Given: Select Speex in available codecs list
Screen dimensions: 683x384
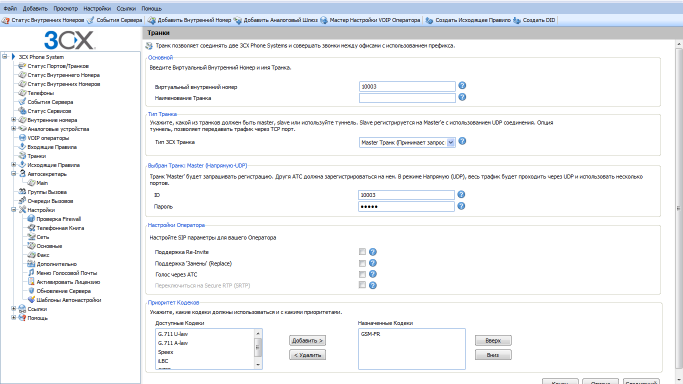Looking at the screenshot, I should (x=166, y=352).
